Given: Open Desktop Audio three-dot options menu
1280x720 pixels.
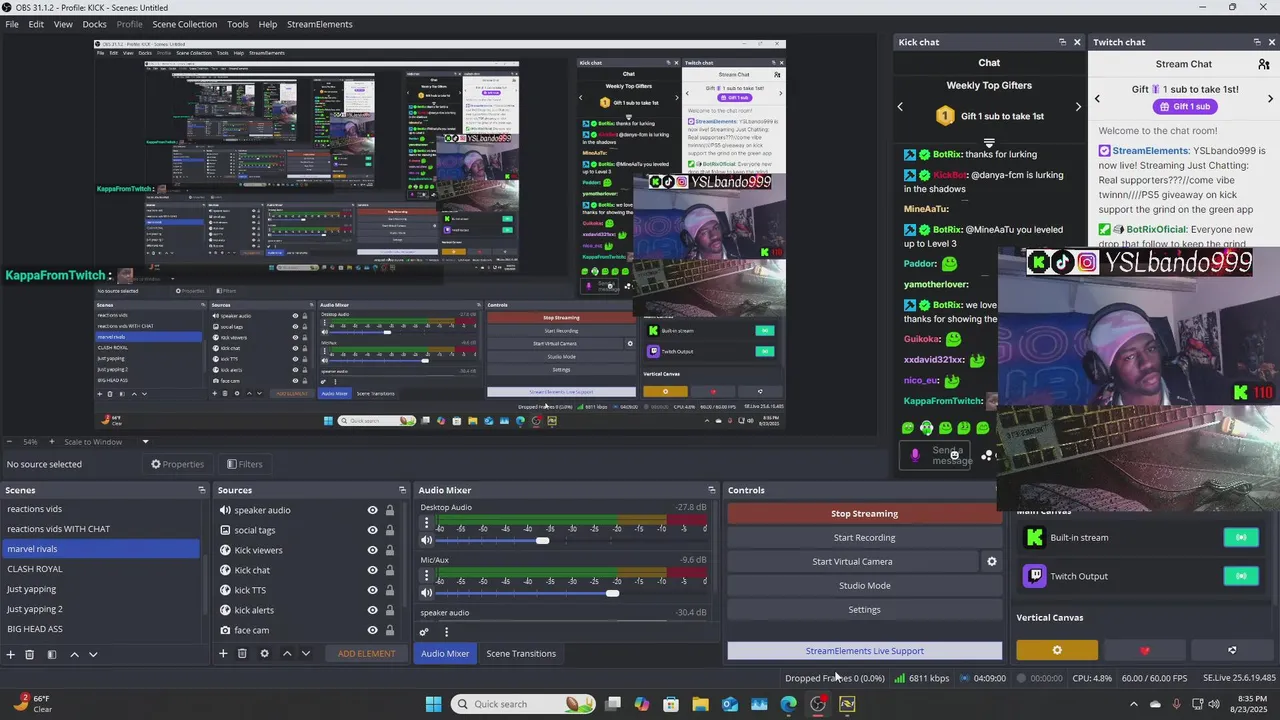Looking at the screenshot, I should (x=427, y=524).
